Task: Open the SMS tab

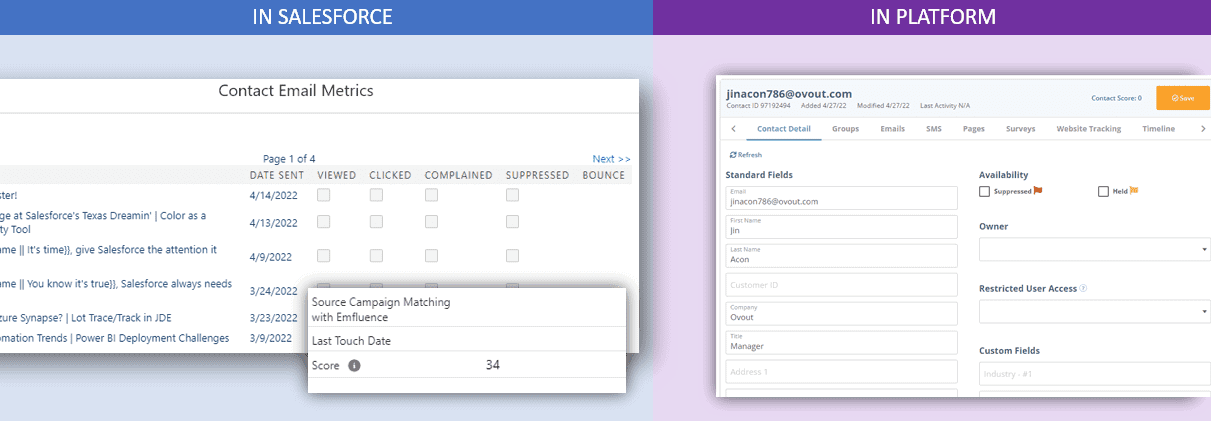Action: pos(934,129)
